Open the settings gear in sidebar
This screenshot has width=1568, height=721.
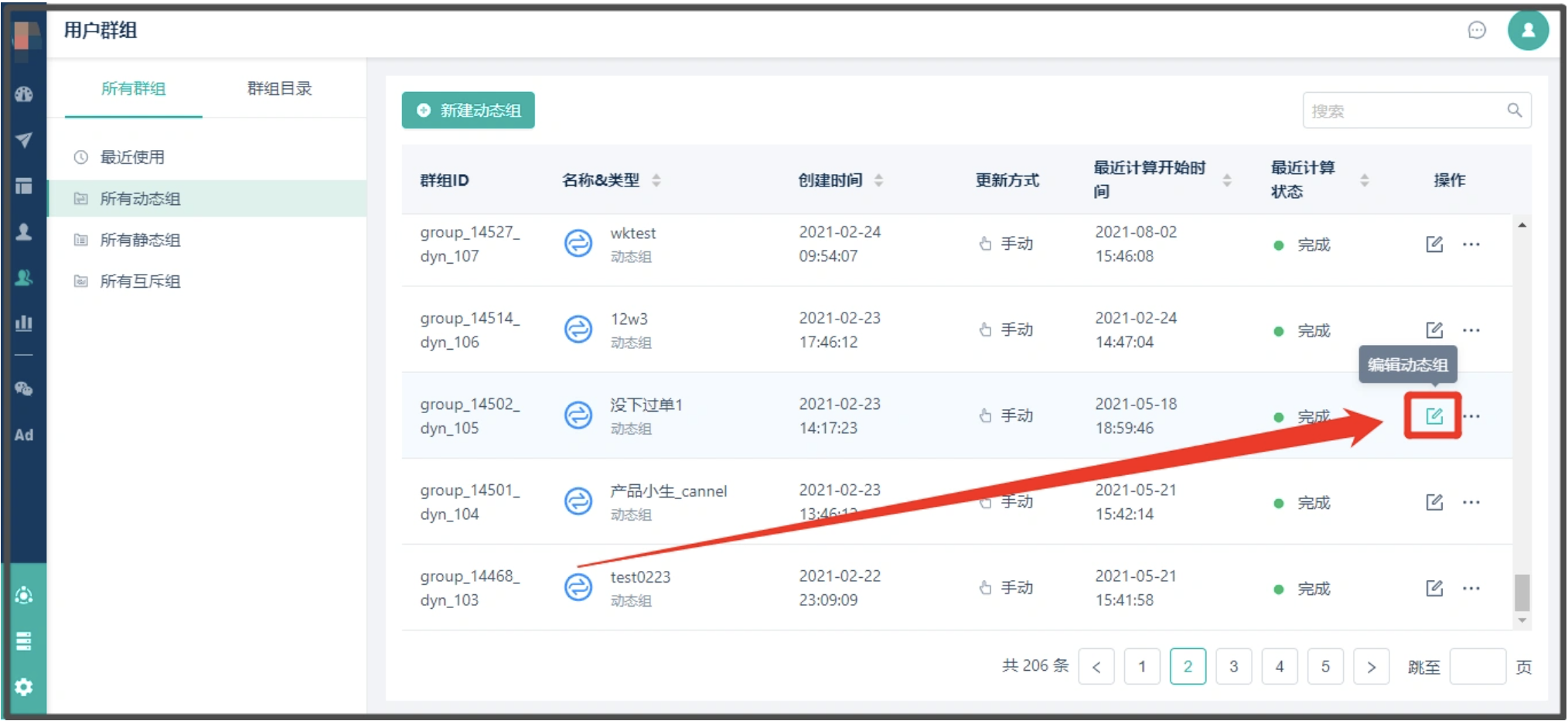pos(24,687)
